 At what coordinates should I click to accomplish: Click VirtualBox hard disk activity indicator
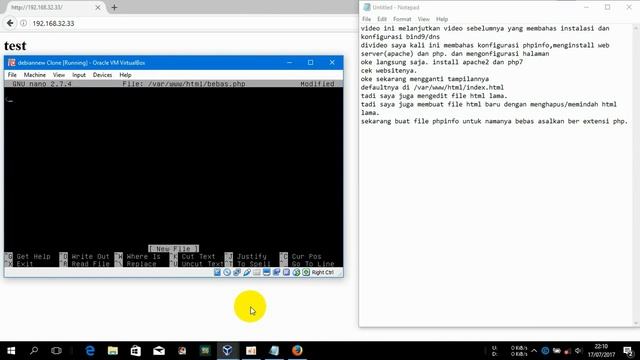pos(217,272)
